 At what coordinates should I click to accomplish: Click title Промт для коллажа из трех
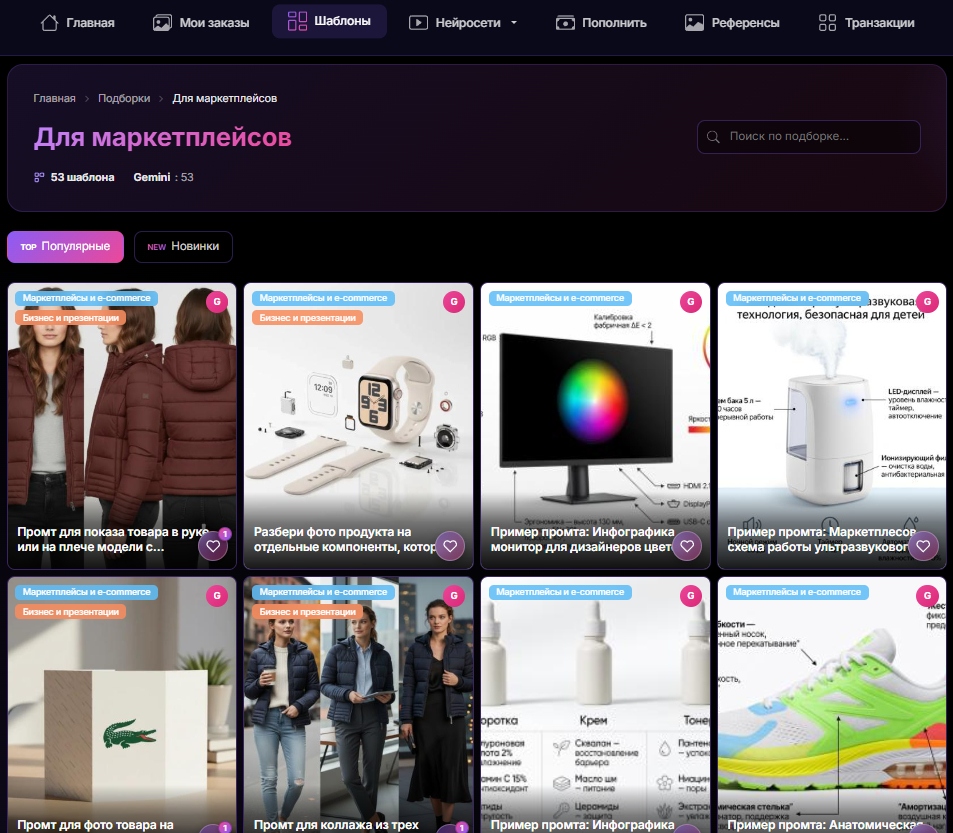tap(336, 825)
